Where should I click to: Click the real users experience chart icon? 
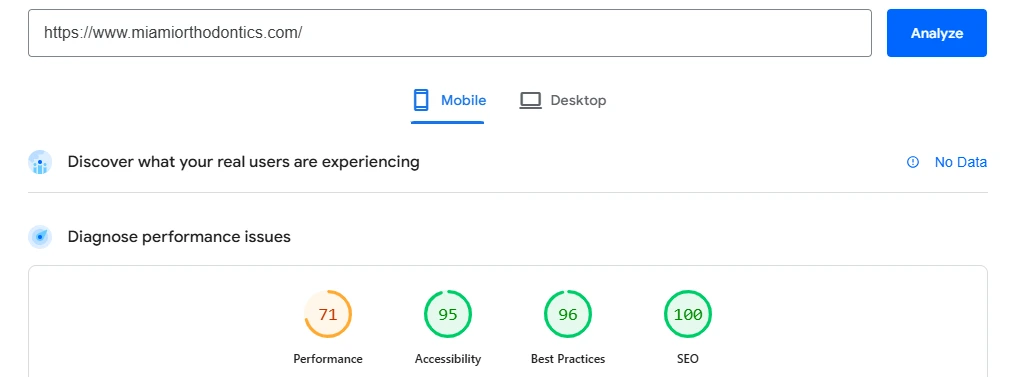point(40,162)
